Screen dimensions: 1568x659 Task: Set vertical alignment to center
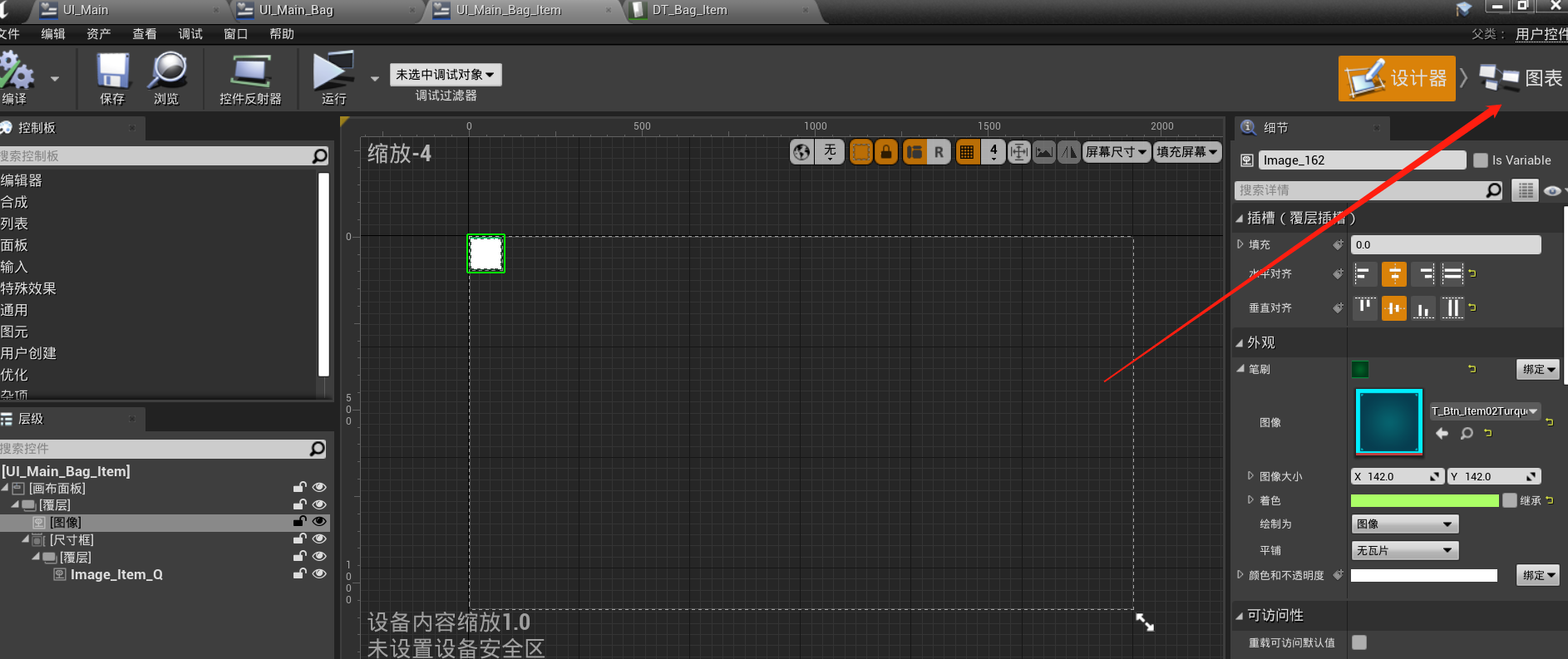(x=1394, y=308)
